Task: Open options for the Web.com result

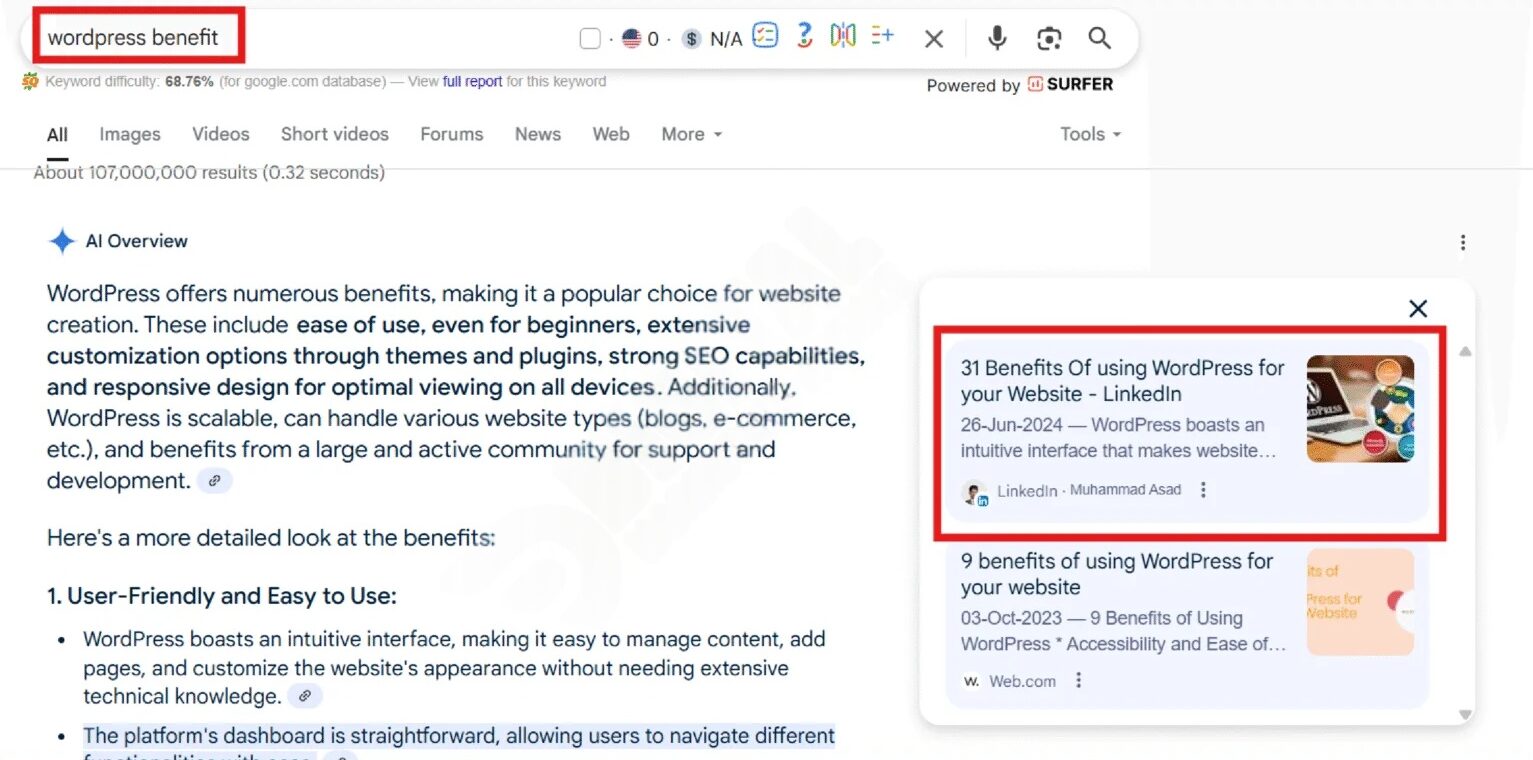Action: click(1078, 680)
